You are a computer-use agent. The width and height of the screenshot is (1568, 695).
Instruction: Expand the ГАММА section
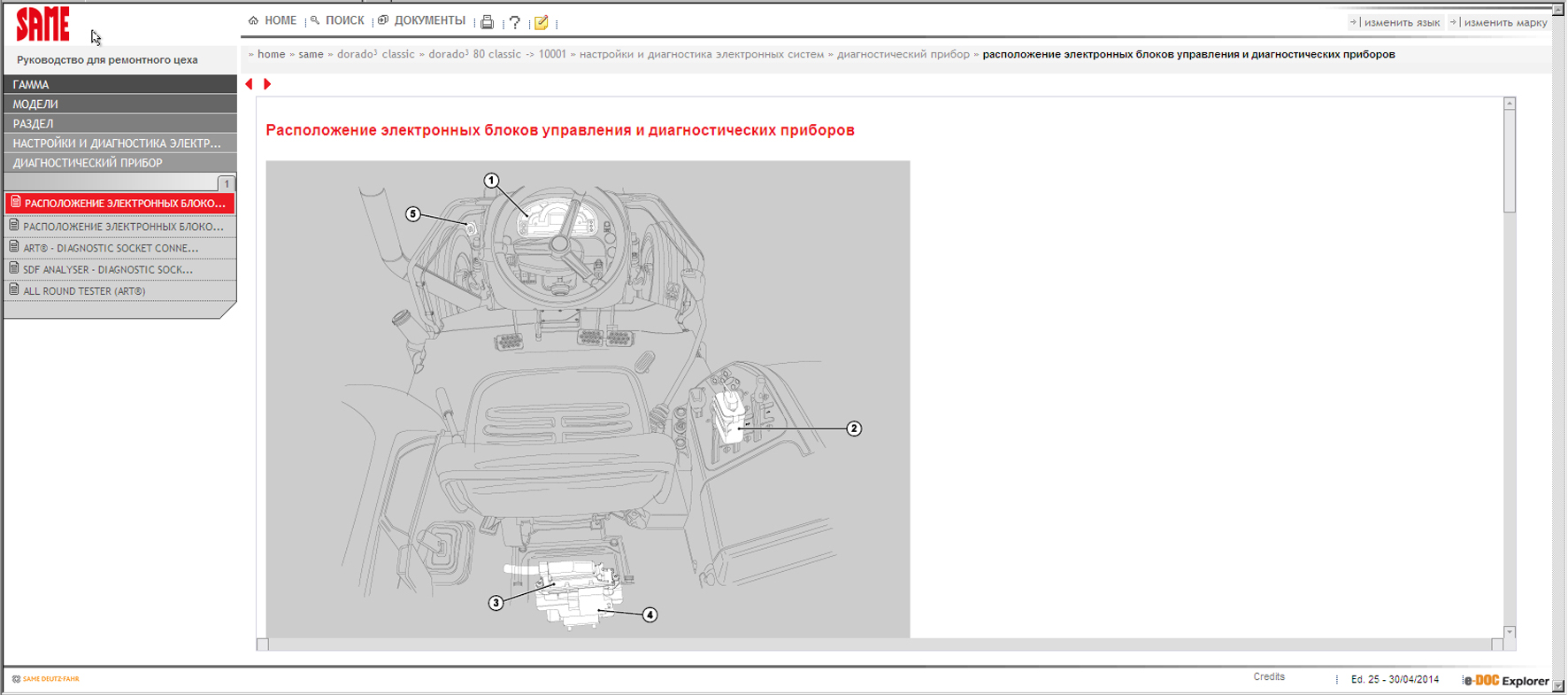click(119, 84)
